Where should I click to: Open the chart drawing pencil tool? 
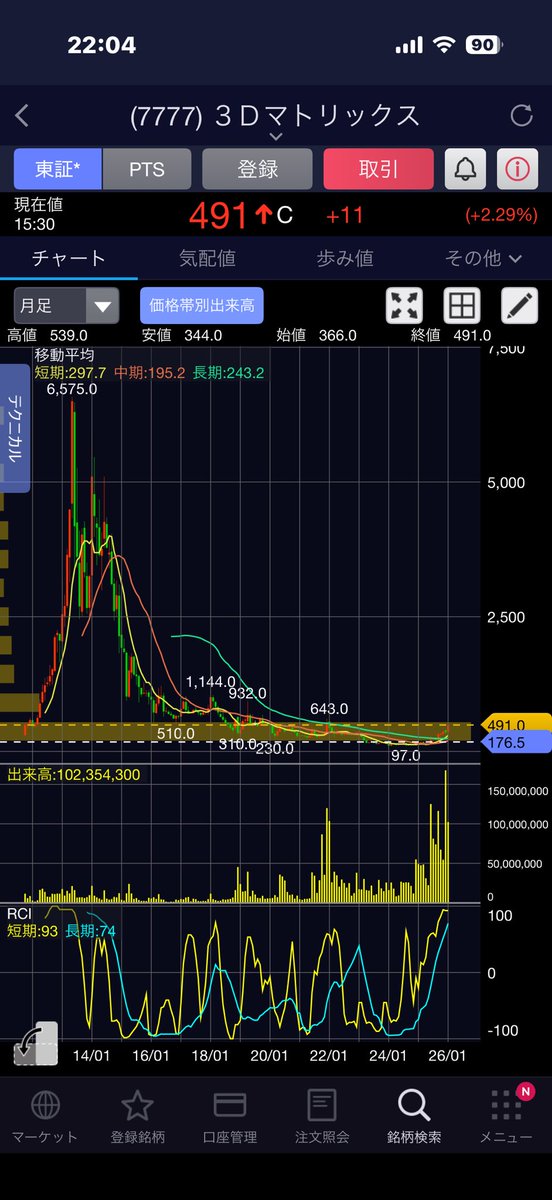519,305
